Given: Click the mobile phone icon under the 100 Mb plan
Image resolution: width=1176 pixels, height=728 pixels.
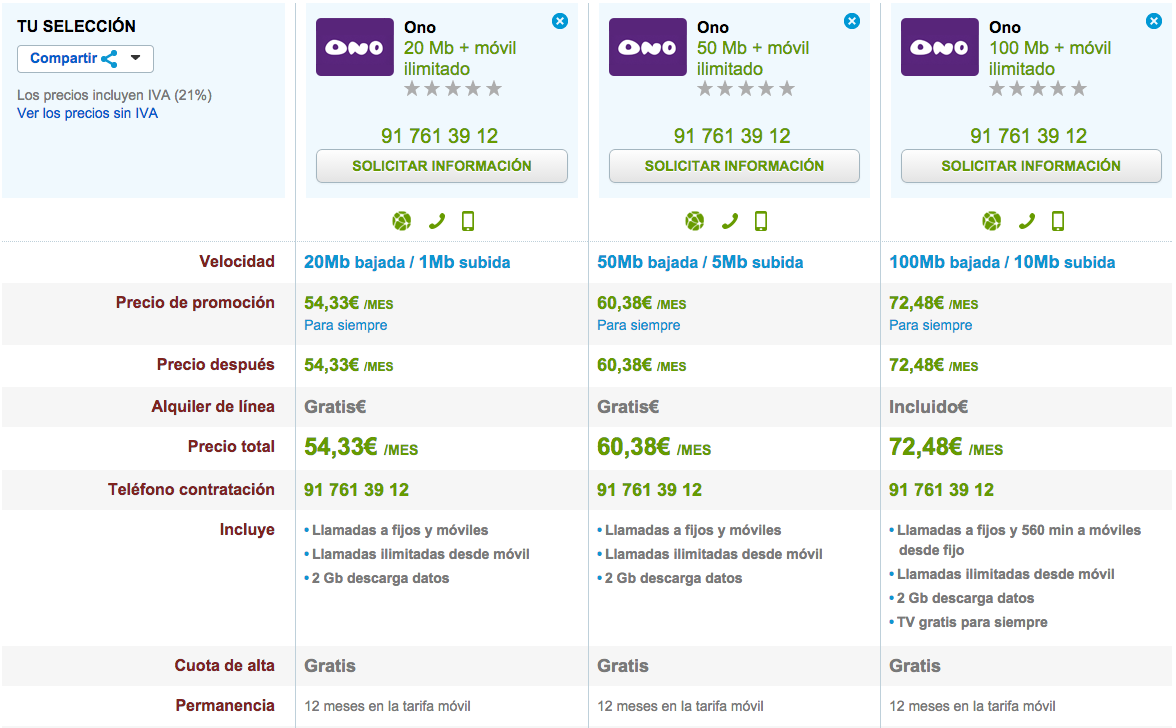Looking at the screenshot, I should click(x=1058, y=221).
